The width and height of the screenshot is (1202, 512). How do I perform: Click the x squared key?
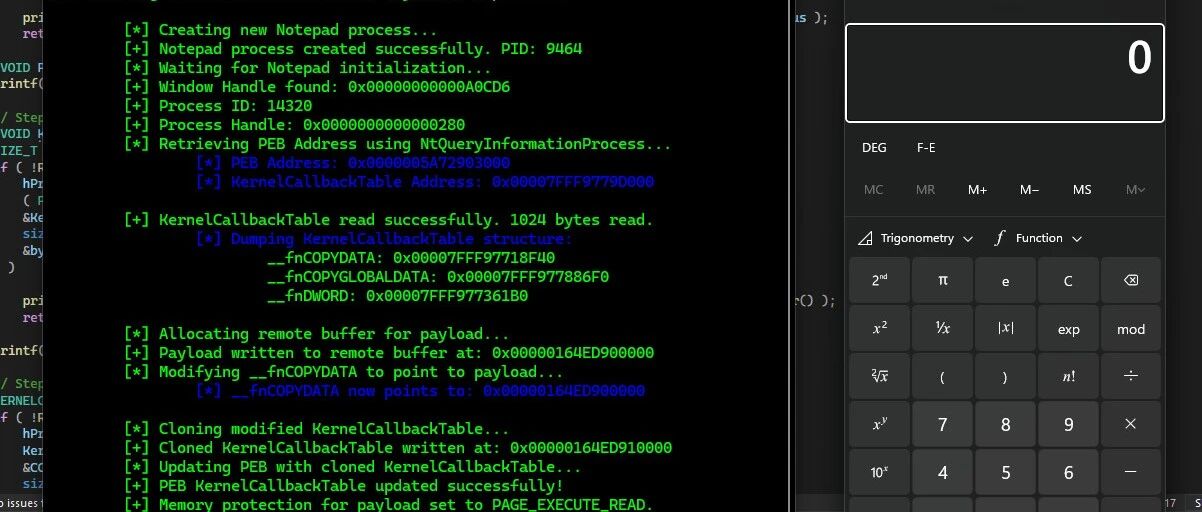tap(879, 329)
